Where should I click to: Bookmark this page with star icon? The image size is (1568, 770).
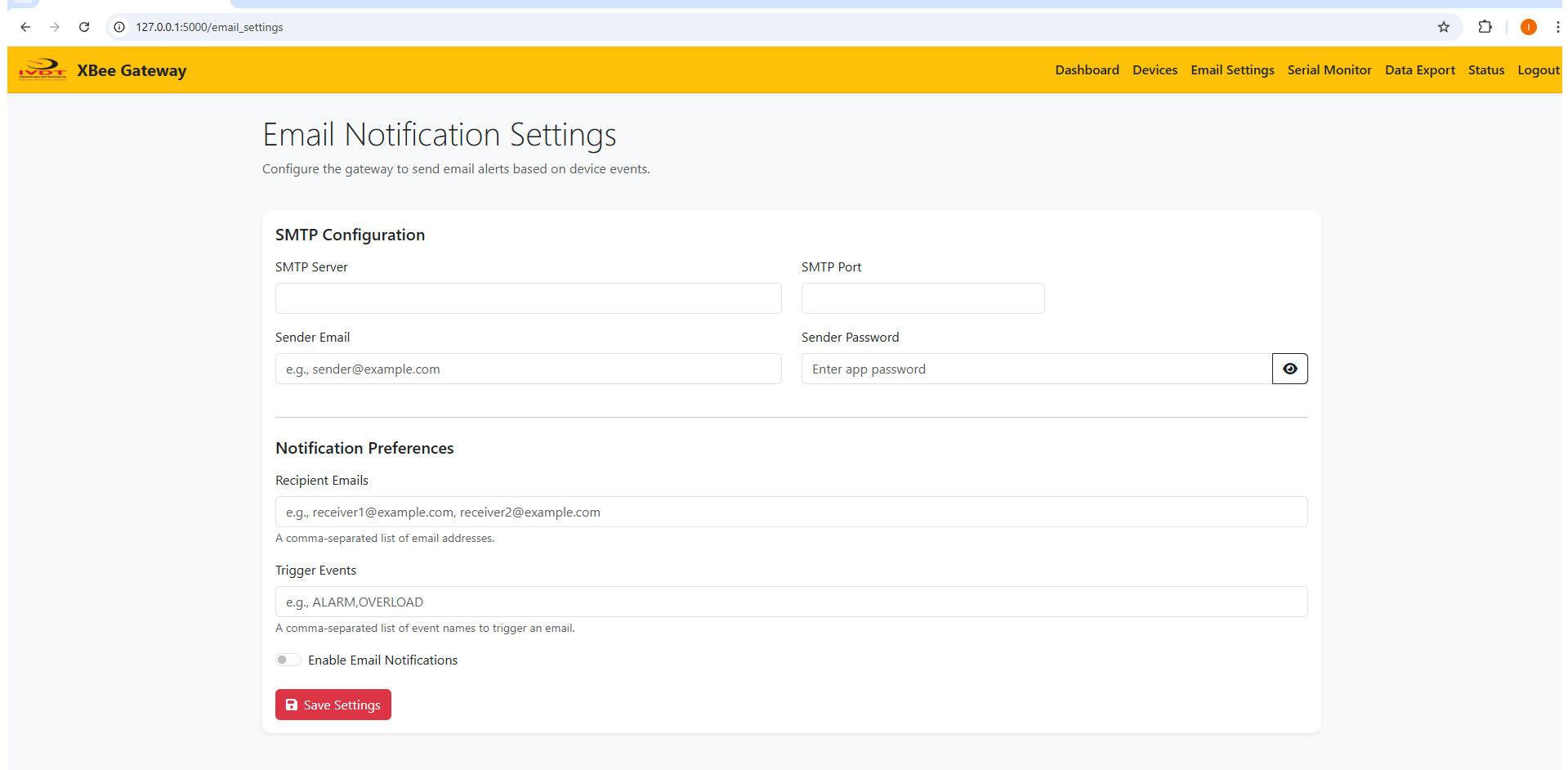[1443, 27]
